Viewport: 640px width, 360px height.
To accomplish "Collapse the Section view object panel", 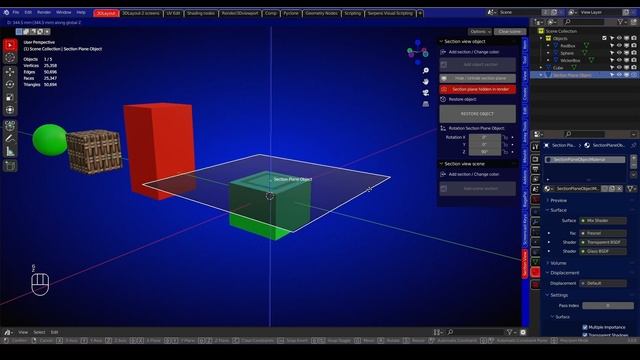I will 441,42.
